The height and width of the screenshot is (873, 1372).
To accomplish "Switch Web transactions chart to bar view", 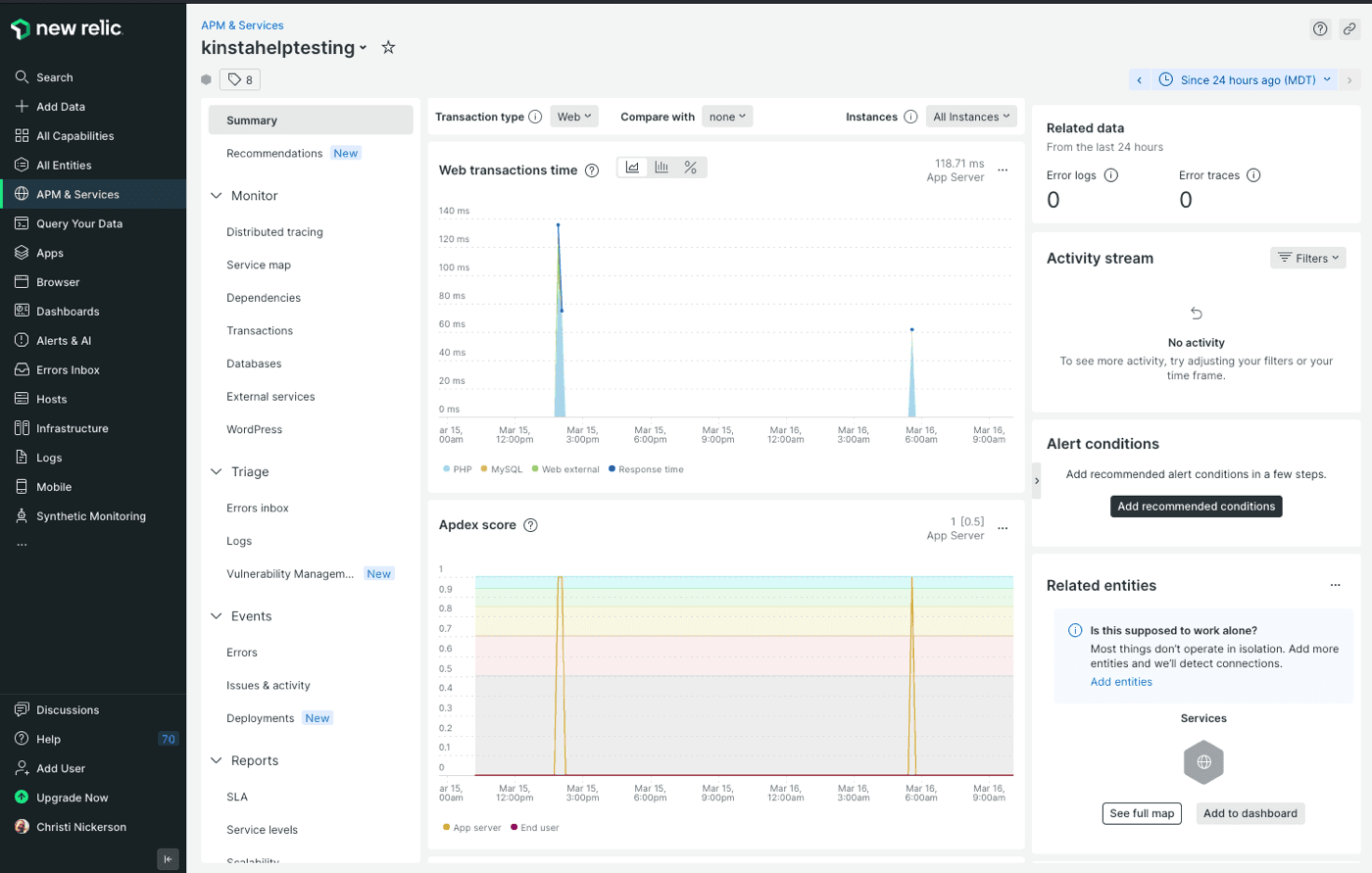I will pos(661,167).
